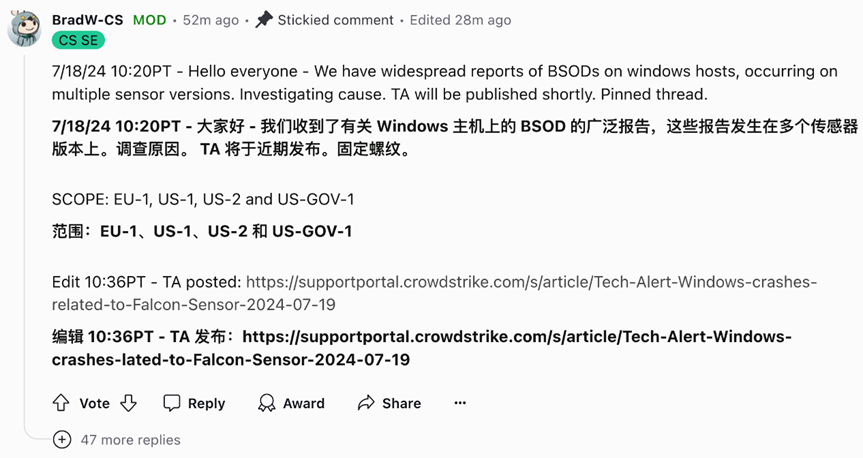Upvote the BradW-CS stickied comment

coord(61,403)
